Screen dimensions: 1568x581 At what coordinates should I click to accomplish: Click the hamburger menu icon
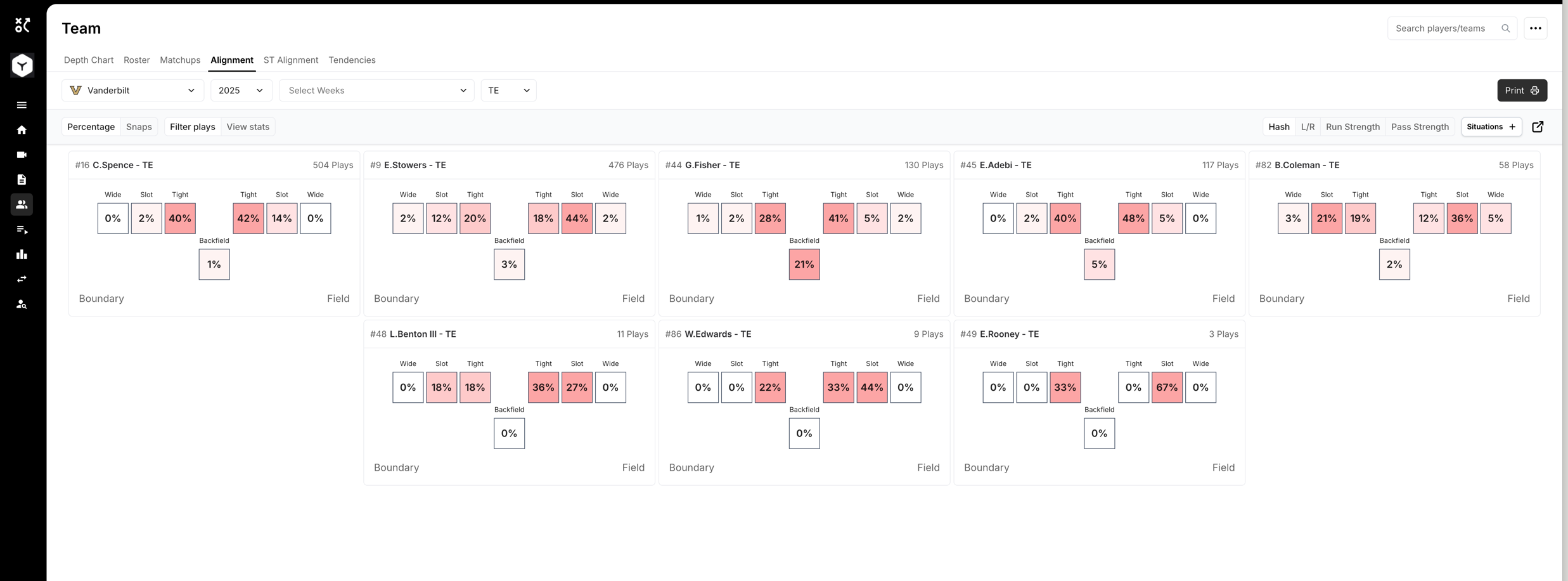(x=22, y=105)
